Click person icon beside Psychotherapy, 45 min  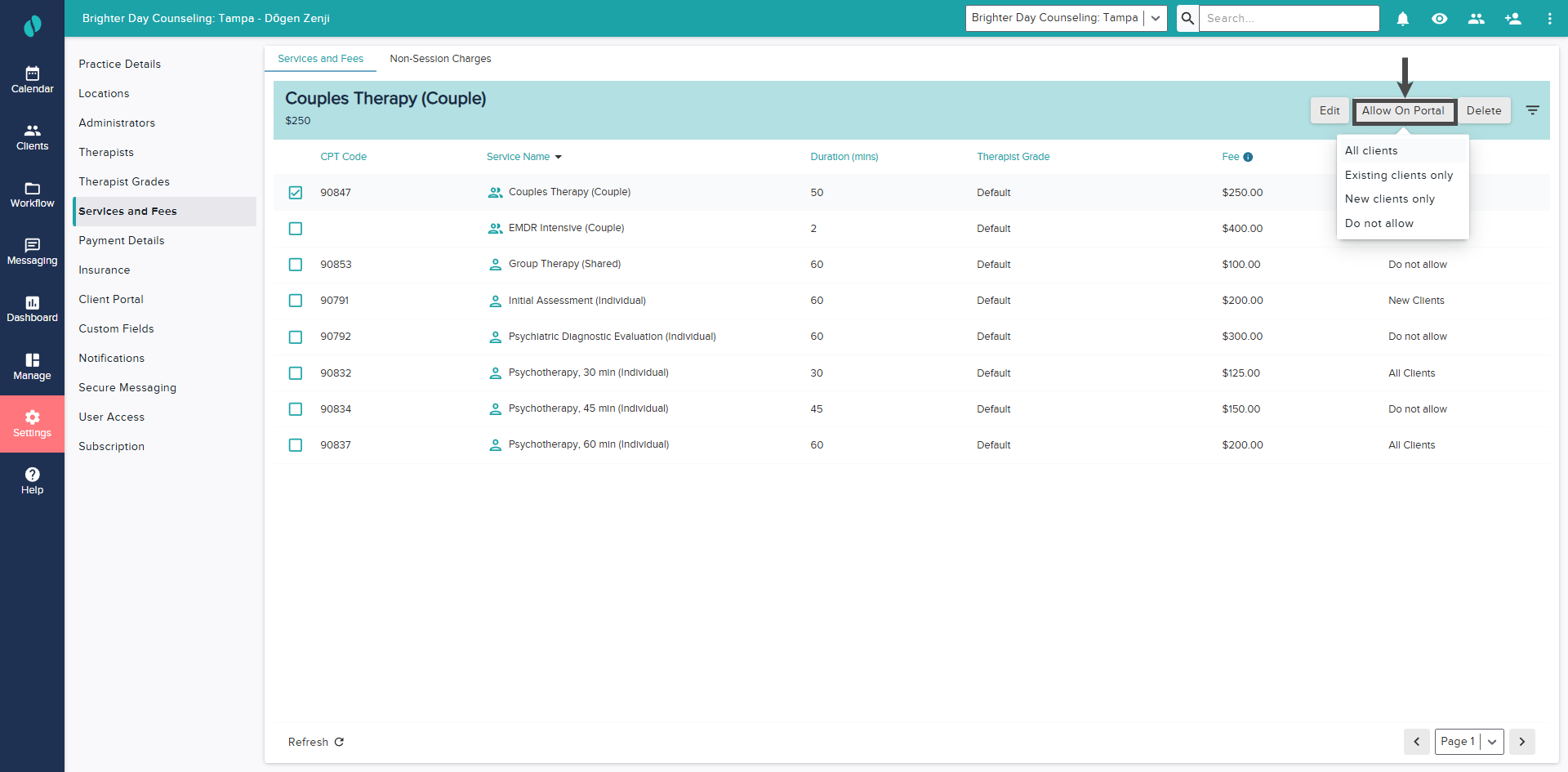[x=495, y=409]
